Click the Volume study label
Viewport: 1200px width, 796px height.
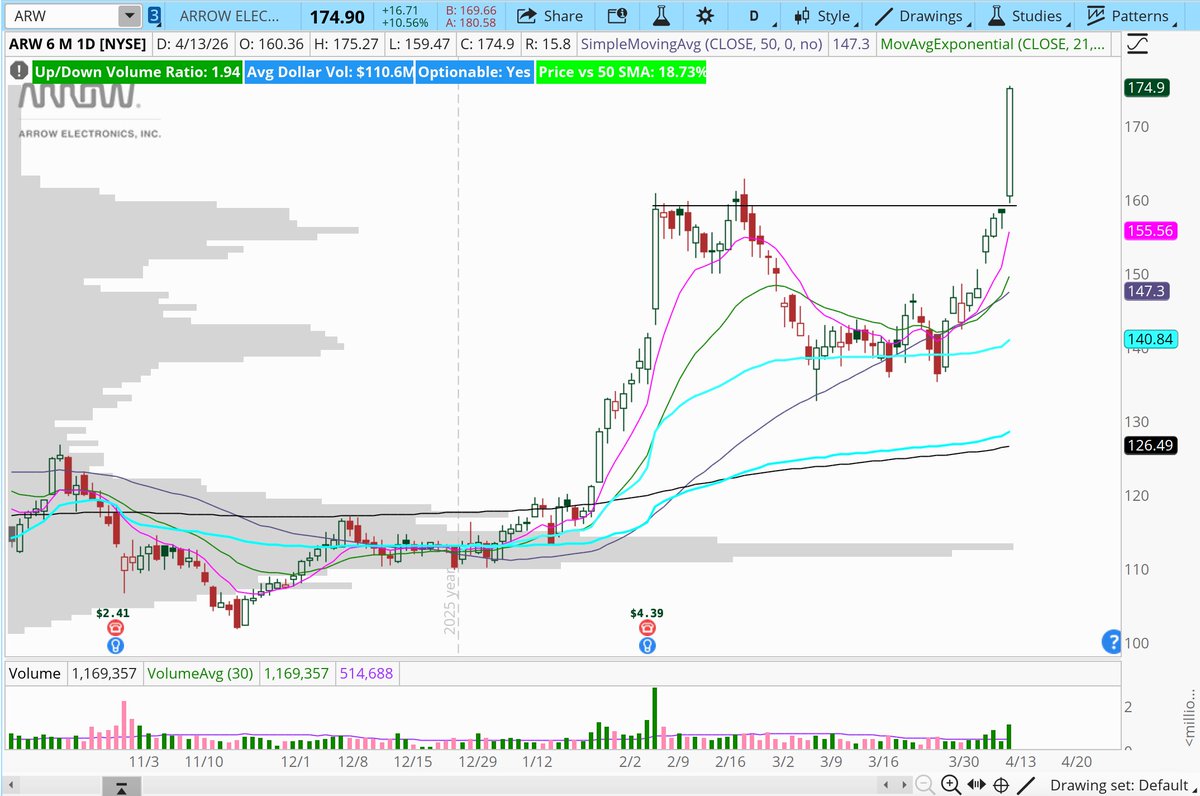[x=36, y=674]
